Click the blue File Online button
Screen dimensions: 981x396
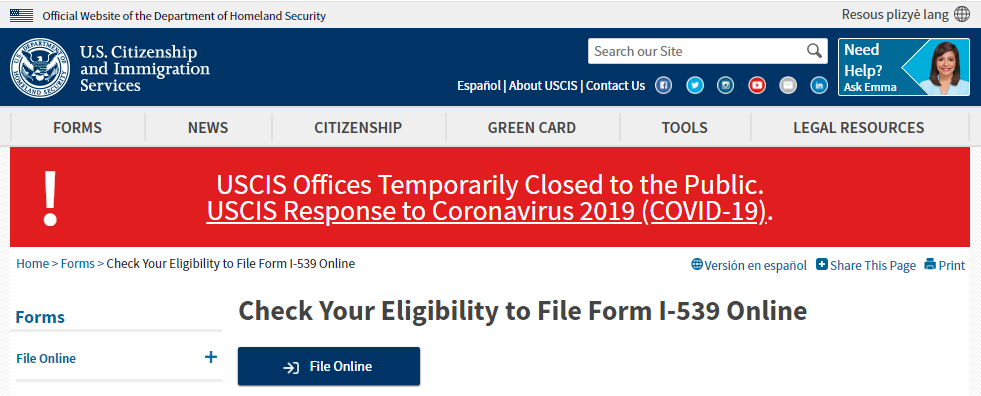(328, 367)
